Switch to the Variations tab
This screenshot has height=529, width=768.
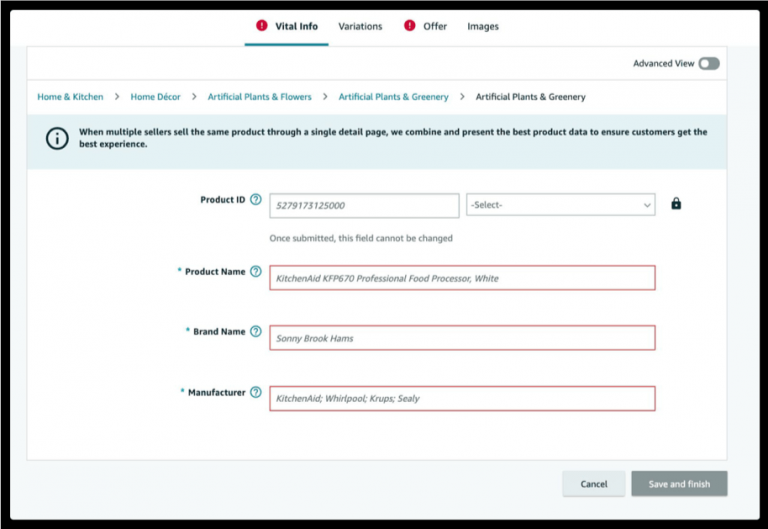[360, 26]
